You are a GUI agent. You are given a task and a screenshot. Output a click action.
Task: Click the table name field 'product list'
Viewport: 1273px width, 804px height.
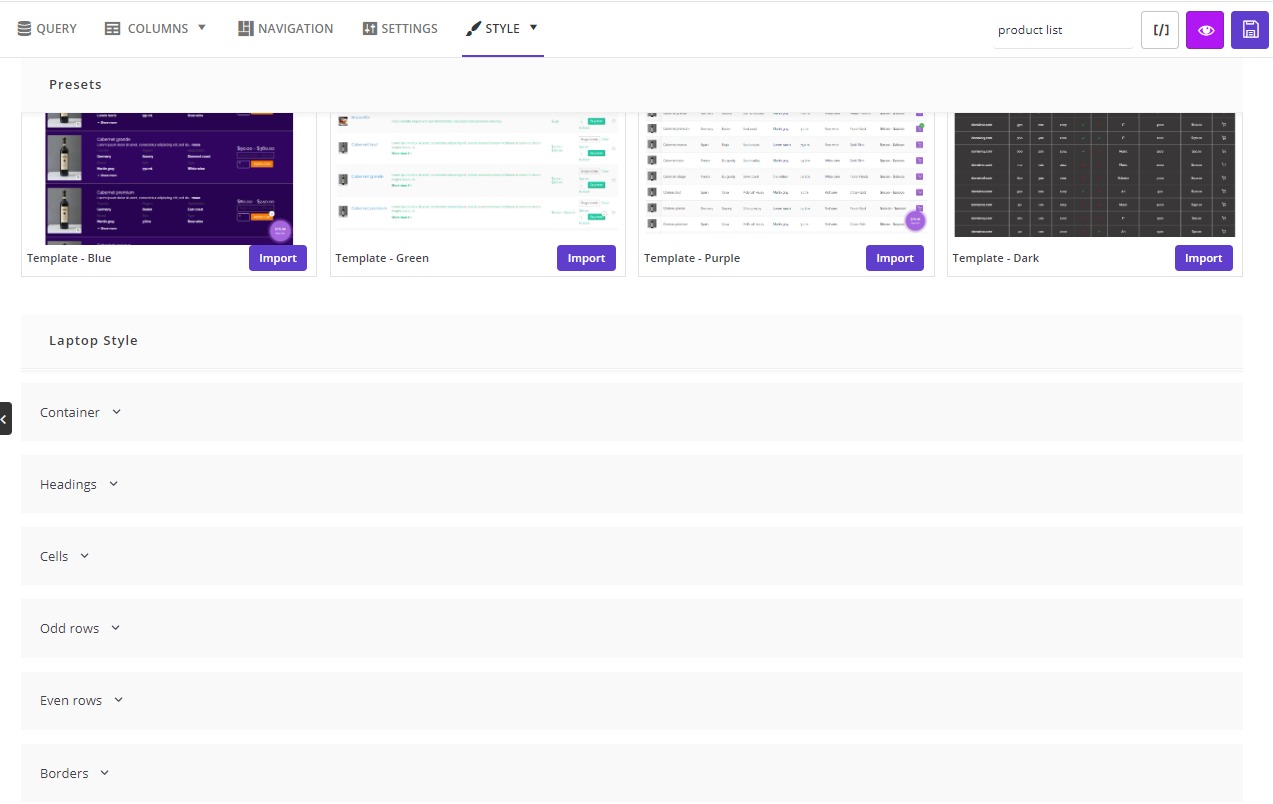[1064, 30]
